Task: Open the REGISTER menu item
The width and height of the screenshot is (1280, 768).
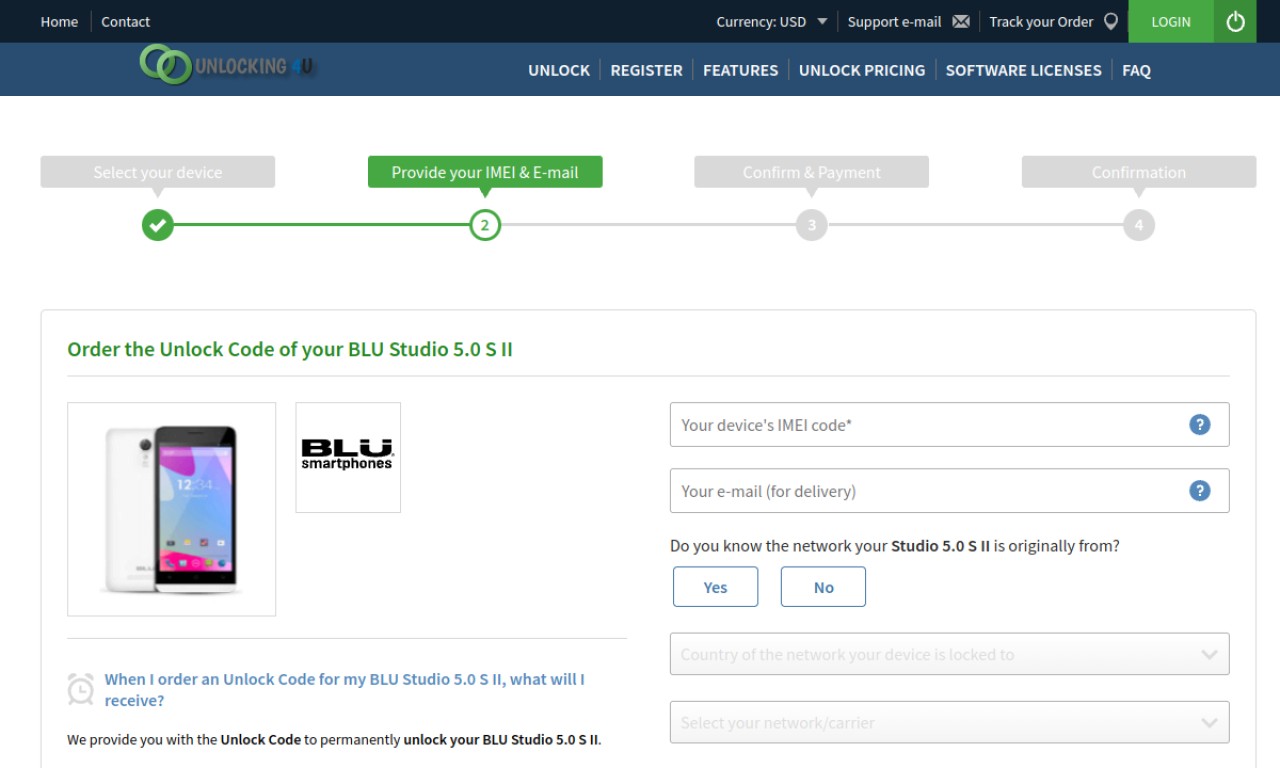Action: coord(646,70)
